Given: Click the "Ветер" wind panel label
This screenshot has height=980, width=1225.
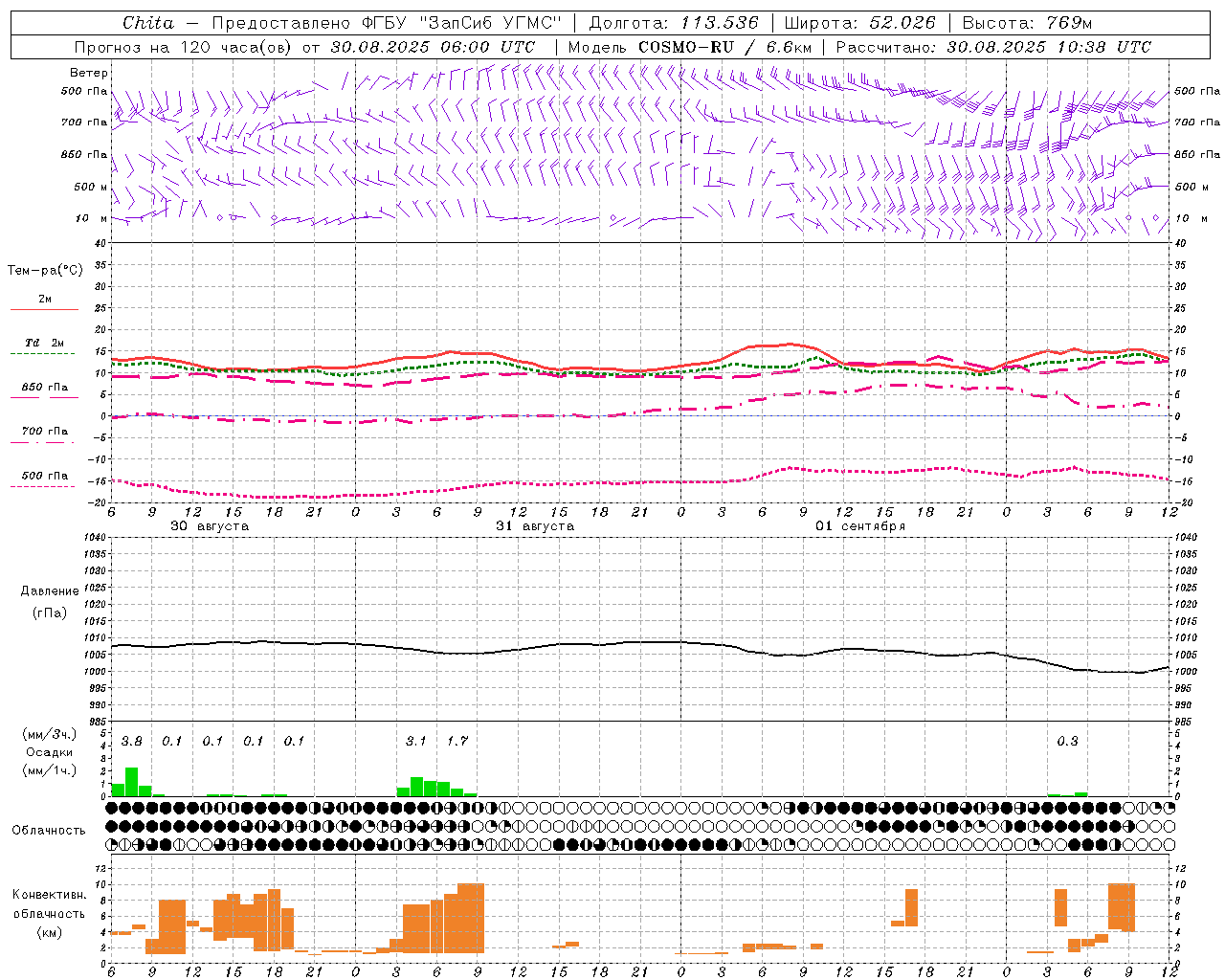Looking at the screenshot, I should pos(89,73).
